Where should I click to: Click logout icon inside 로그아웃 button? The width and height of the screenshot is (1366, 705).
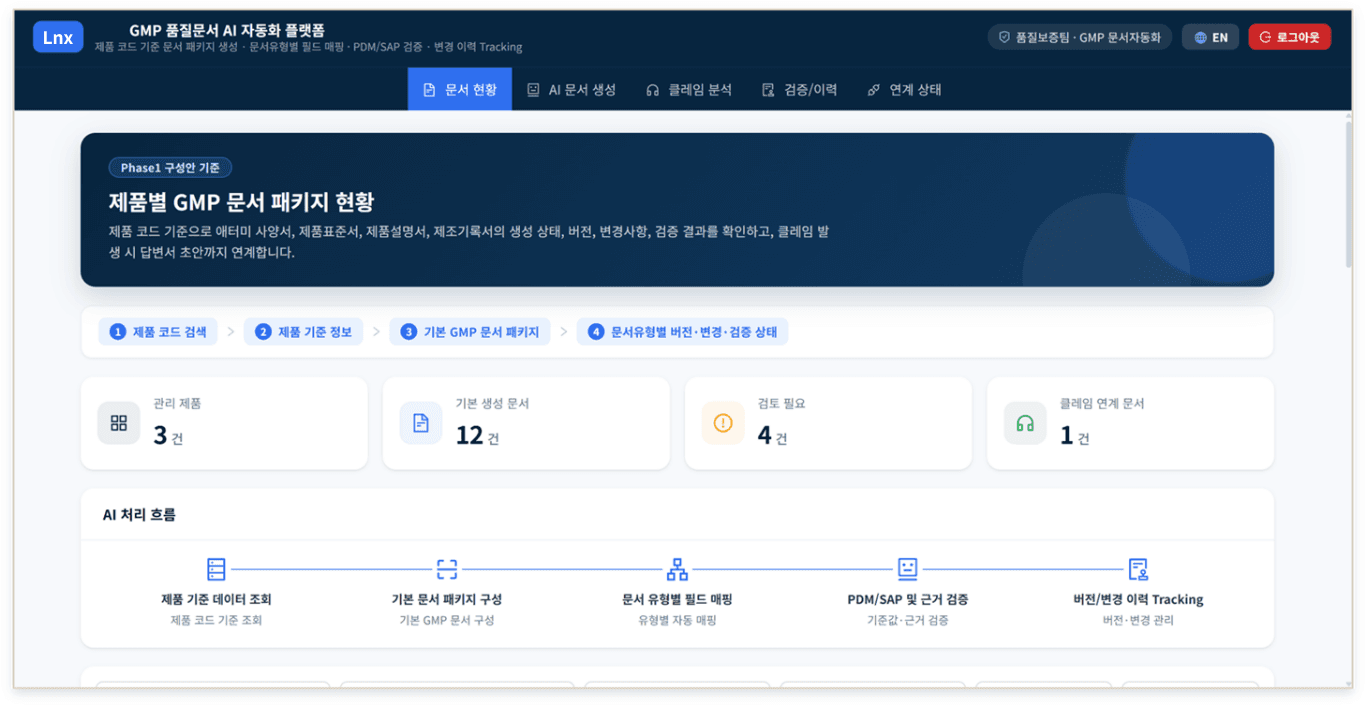tap(1266, 37)
